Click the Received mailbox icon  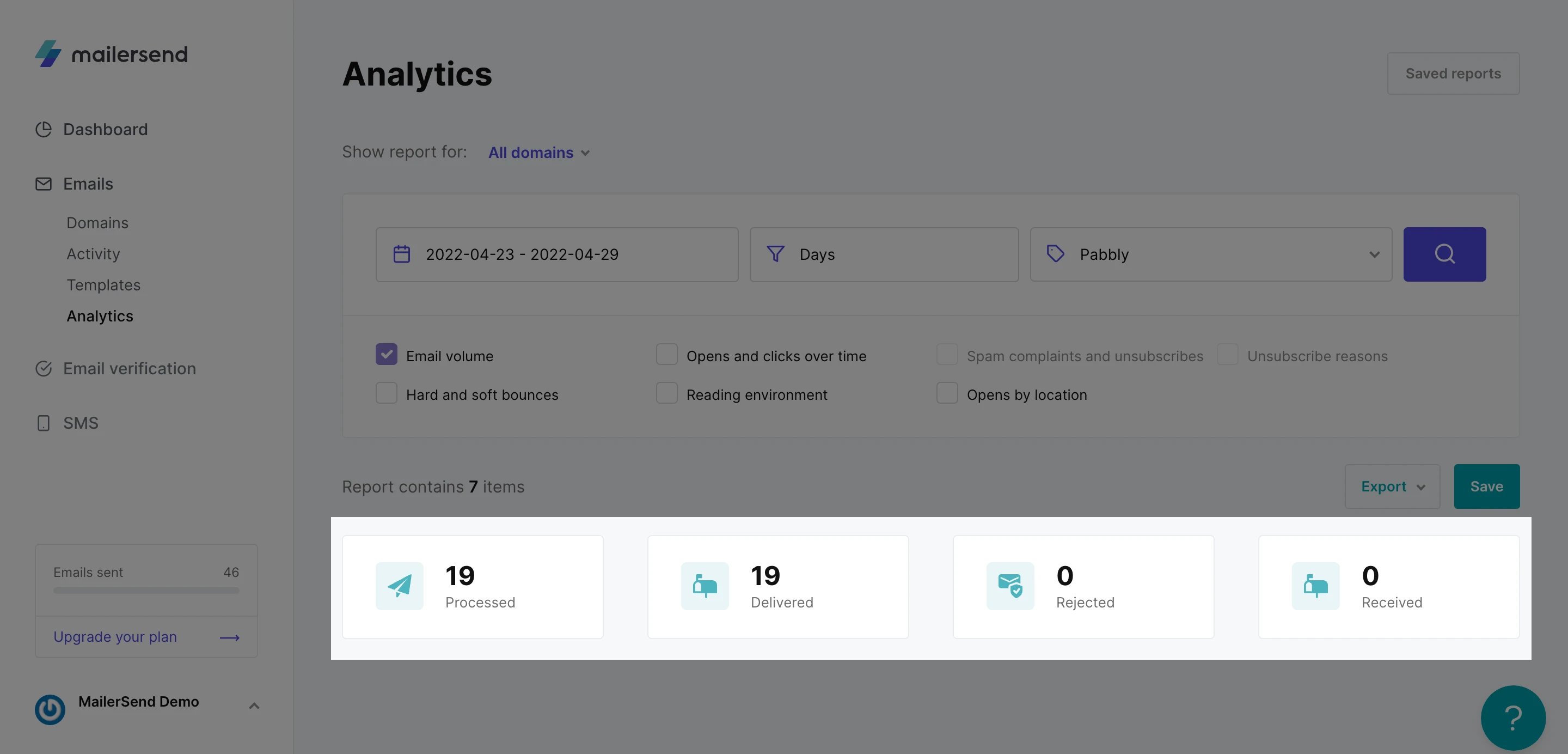coord(1315,586)
